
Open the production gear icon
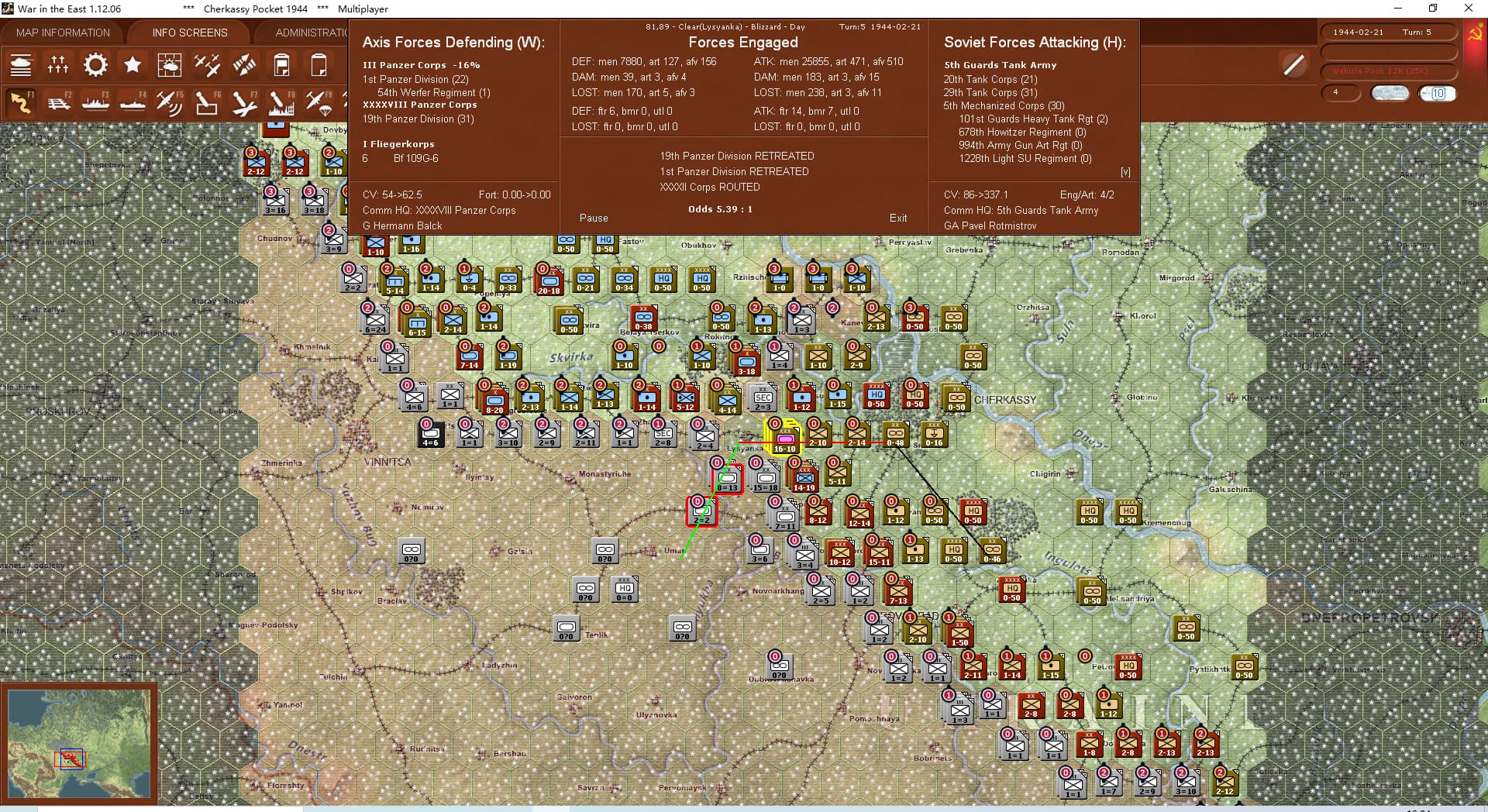(x=95, y=65)
